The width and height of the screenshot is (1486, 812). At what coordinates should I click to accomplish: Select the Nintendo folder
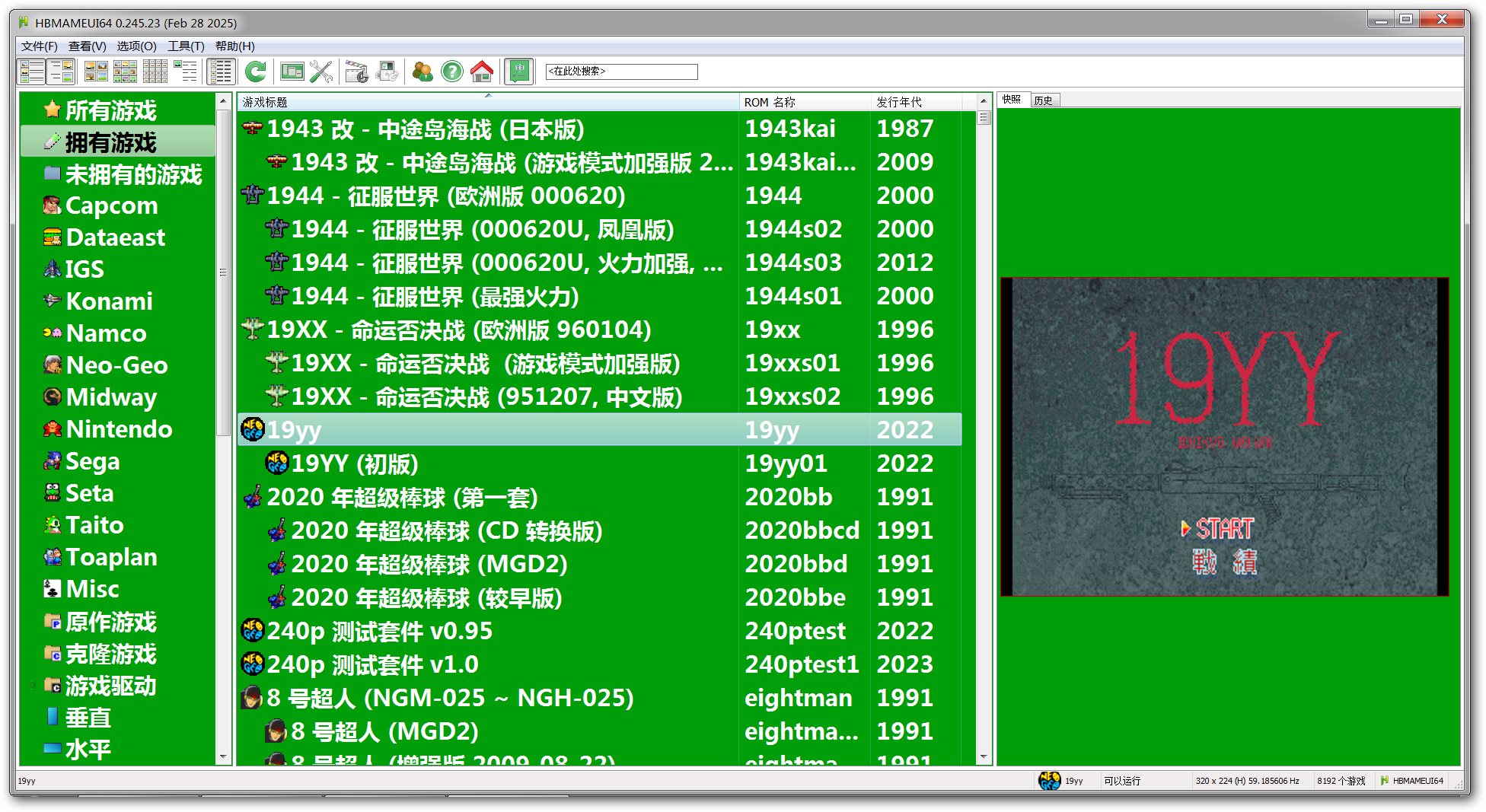coord(119,429)
